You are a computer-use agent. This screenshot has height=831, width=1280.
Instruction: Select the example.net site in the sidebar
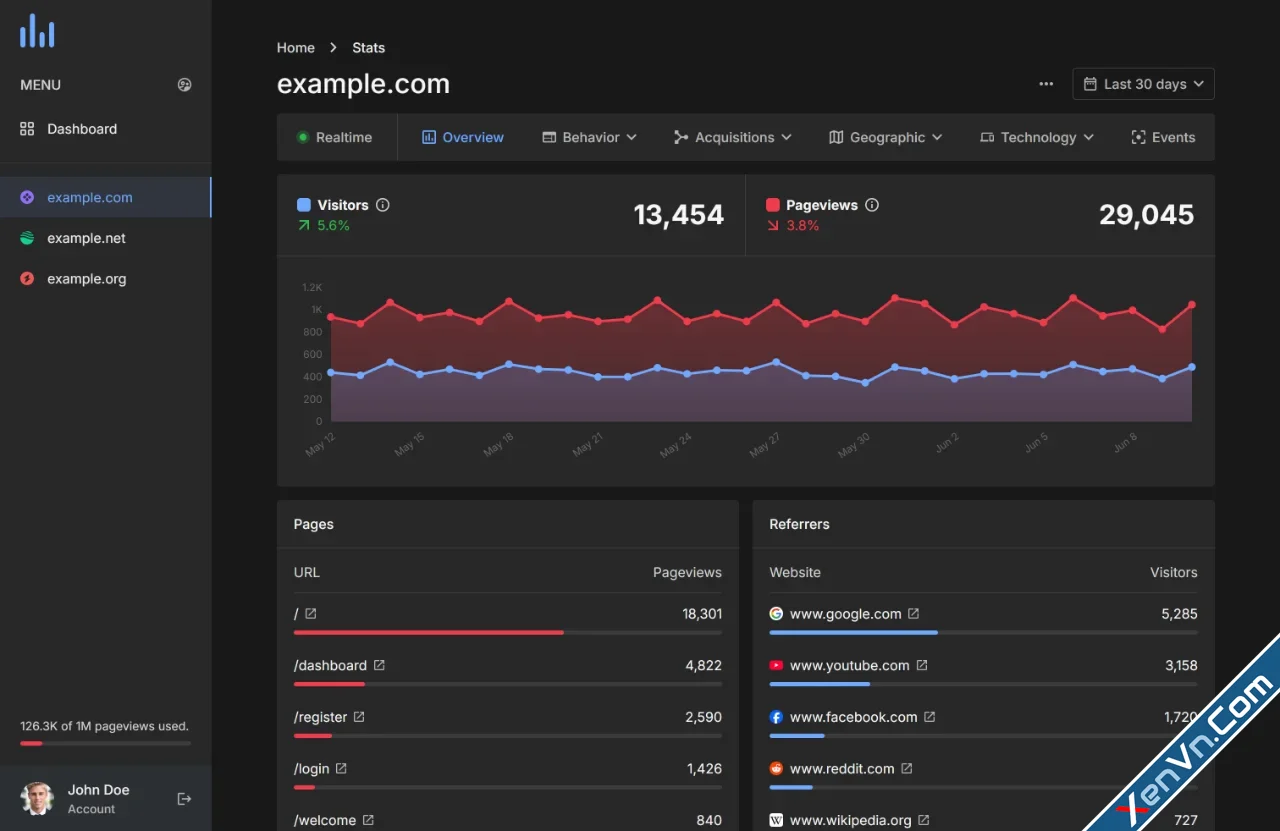click(85, 238)
